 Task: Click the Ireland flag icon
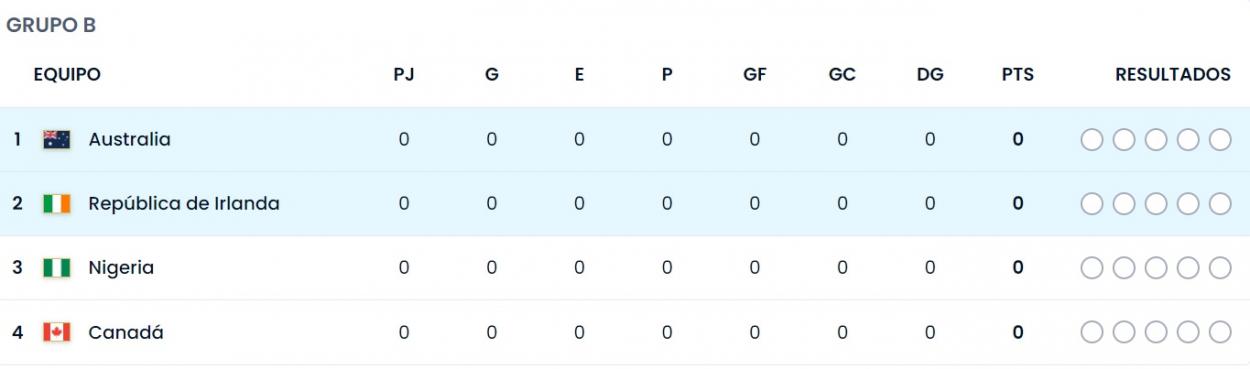(57, 204)
